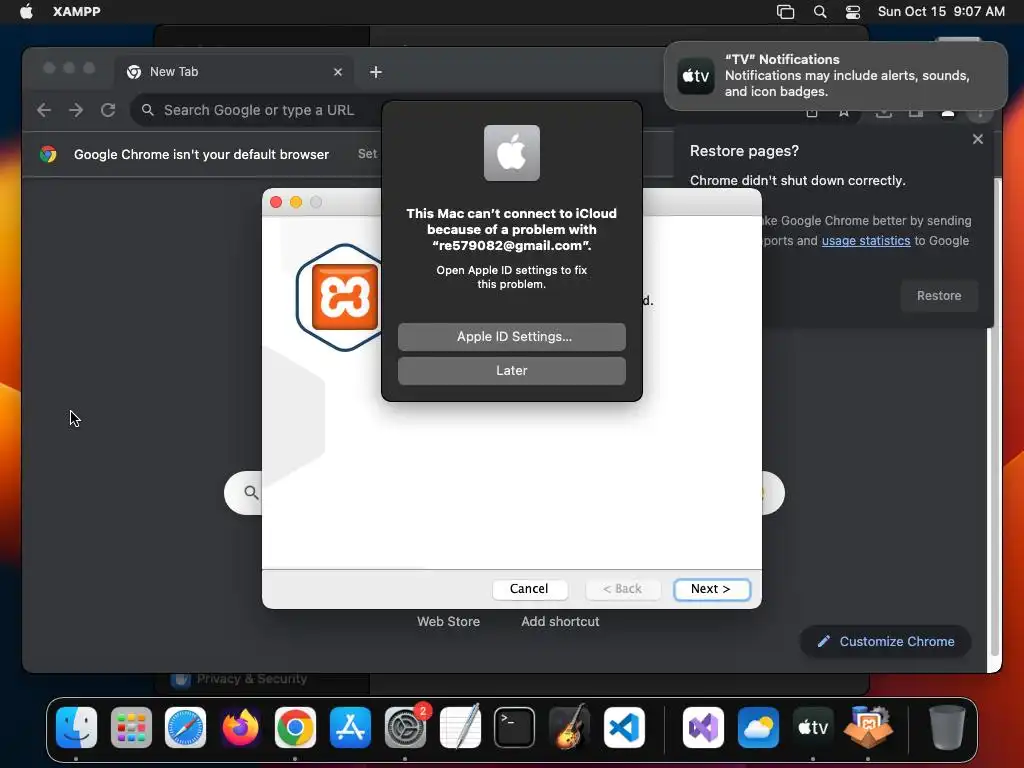Open Apple ID Settings from iCloud dialog

[x=511, y=337]
